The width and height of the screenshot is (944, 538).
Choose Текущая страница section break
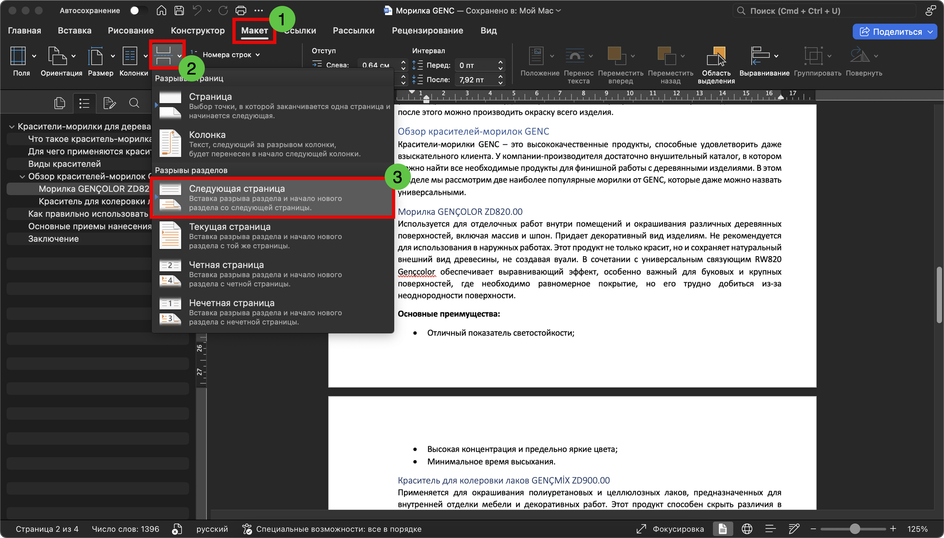click(x=273, y=236)
